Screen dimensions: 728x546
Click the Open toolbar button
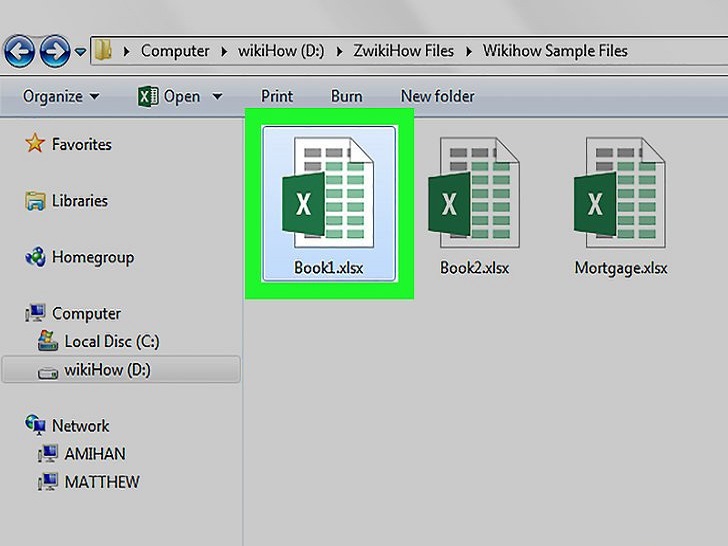pyautogui.click(x=182, y=97)
